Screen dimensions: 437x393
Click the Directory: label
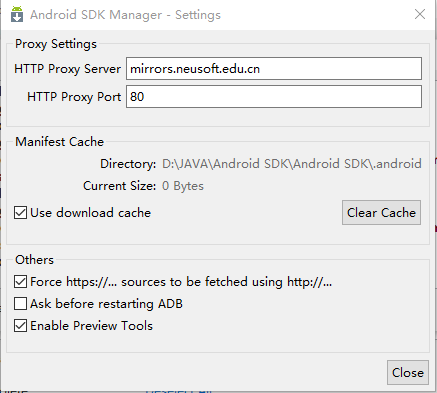pyautogui.click(x=128, y=164)
